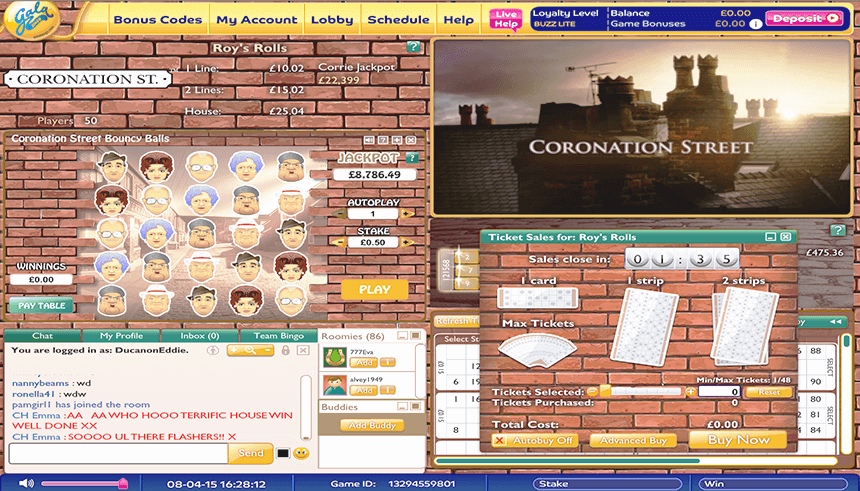Increase Tickets Selected with plus

click(691, 392)
